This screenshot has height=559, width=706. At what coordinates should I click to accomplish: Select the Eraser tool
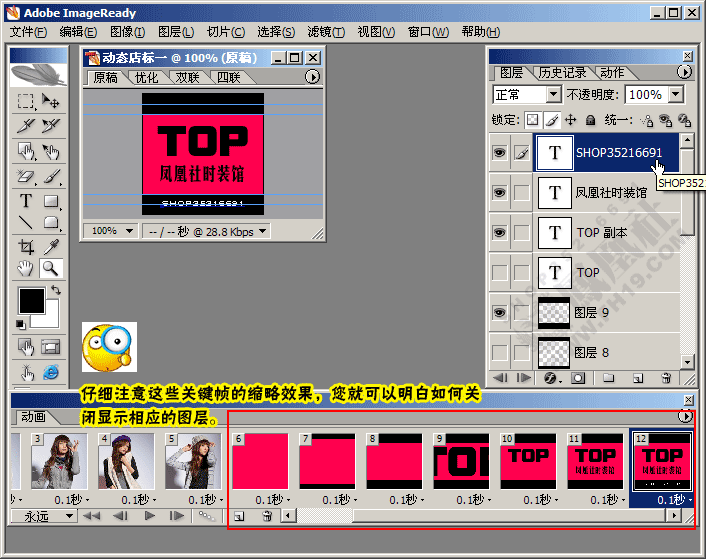click(26, 176)
